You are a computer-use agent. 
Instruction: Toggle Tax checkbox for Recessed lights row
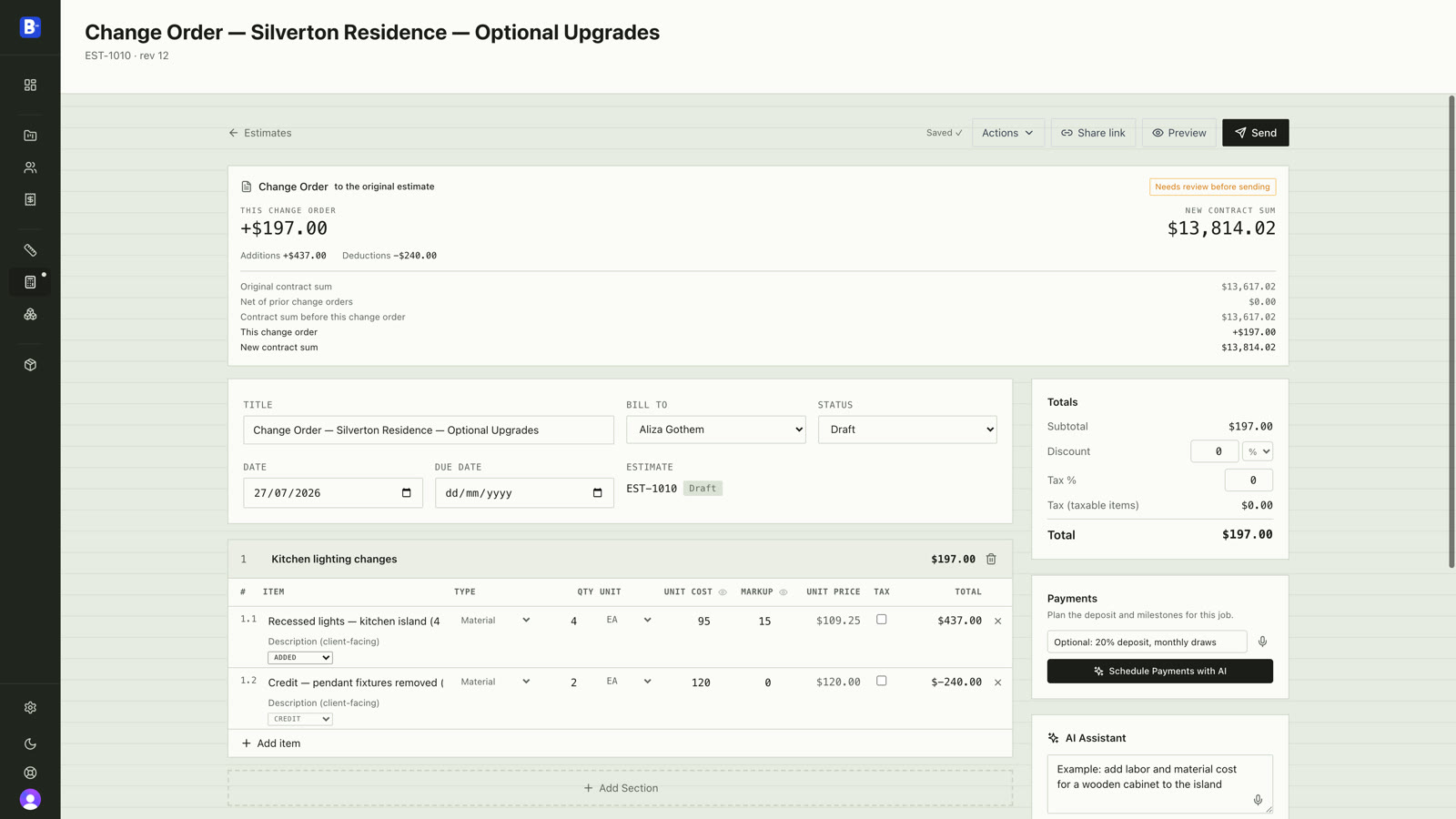pyautogui.click(x=881, y=620)
